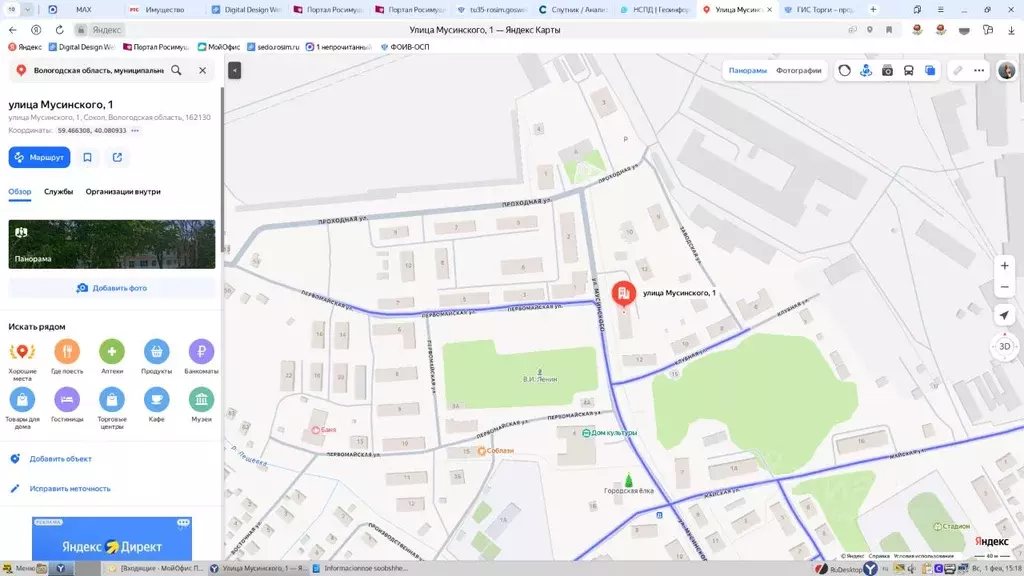Viewport: 1024px width, 576px height.
Task: Select the Банкоматы category icon
Action: point(201,352)
